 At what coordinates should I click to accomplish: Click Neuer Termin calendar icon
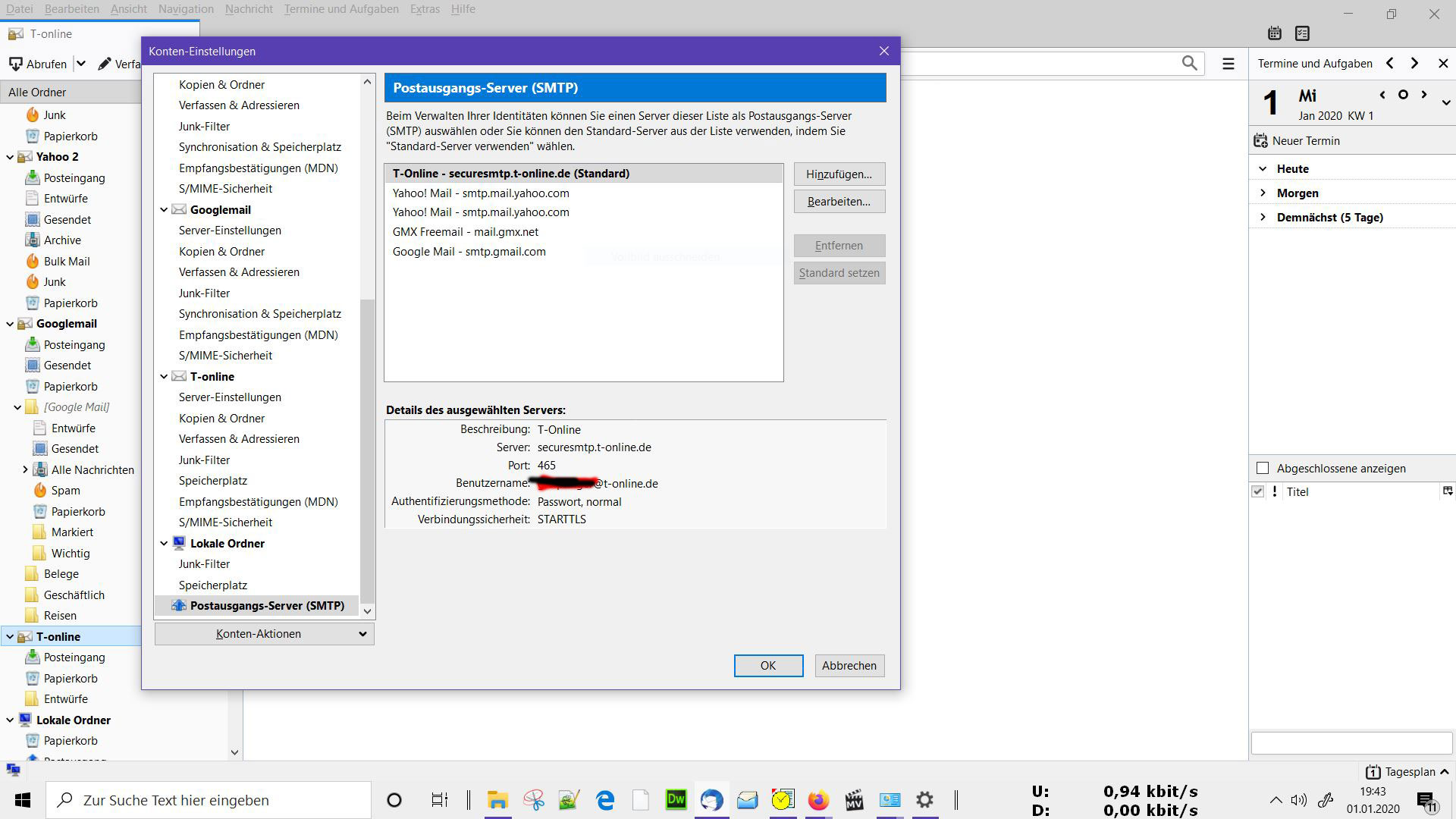(x=1261, y=141)
